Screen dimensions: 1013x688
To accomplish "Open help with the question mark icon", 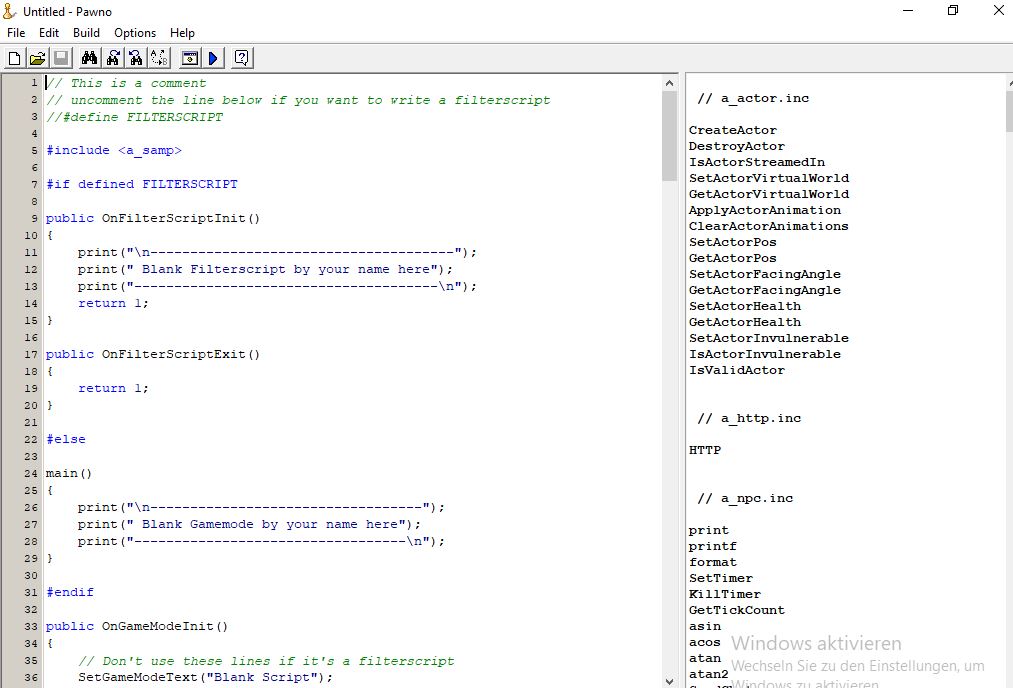I will pyautogui.click(x=241, y=58).
